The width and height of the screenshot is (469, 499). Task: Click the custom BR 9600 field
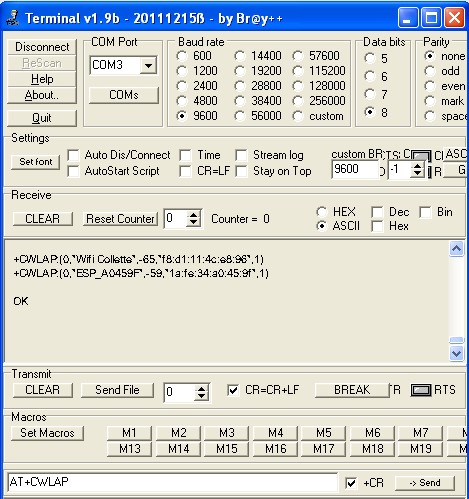tap(355, 169)
